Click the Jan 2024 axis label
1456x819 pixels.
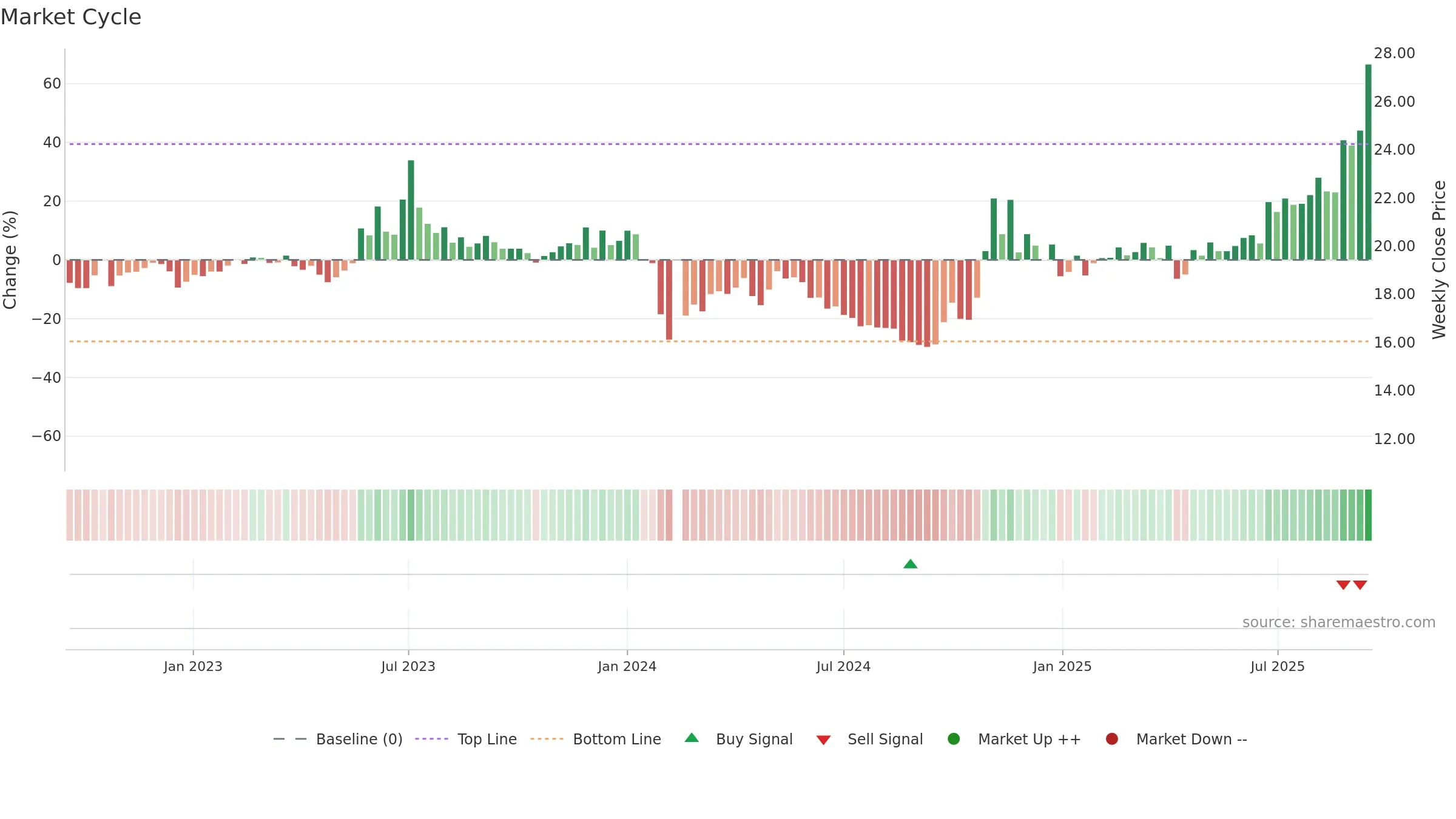pyautogui.click(x=627, y=666)
